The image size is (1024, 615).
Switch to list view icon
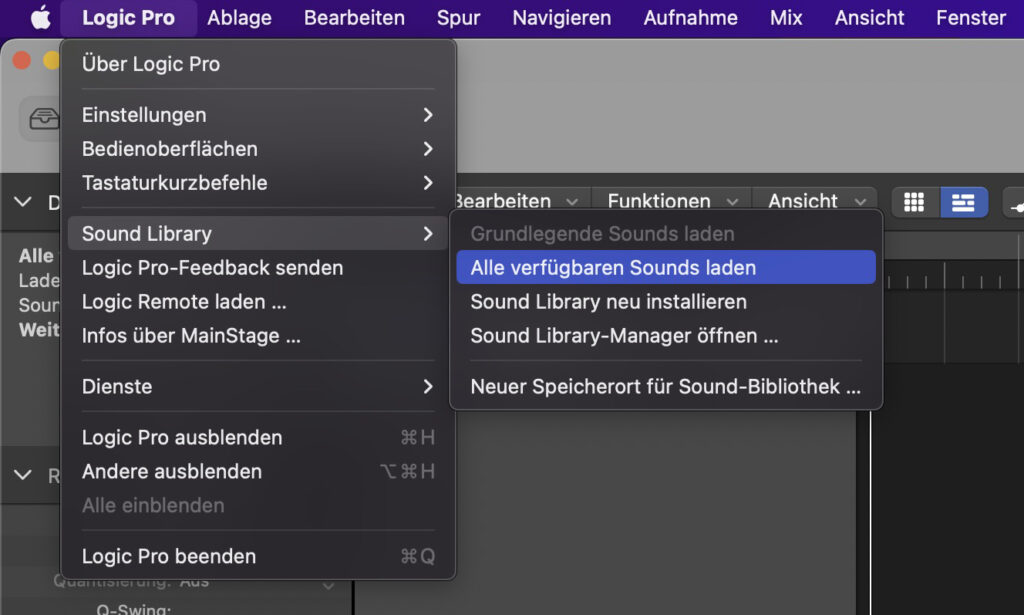pos(963,202)
